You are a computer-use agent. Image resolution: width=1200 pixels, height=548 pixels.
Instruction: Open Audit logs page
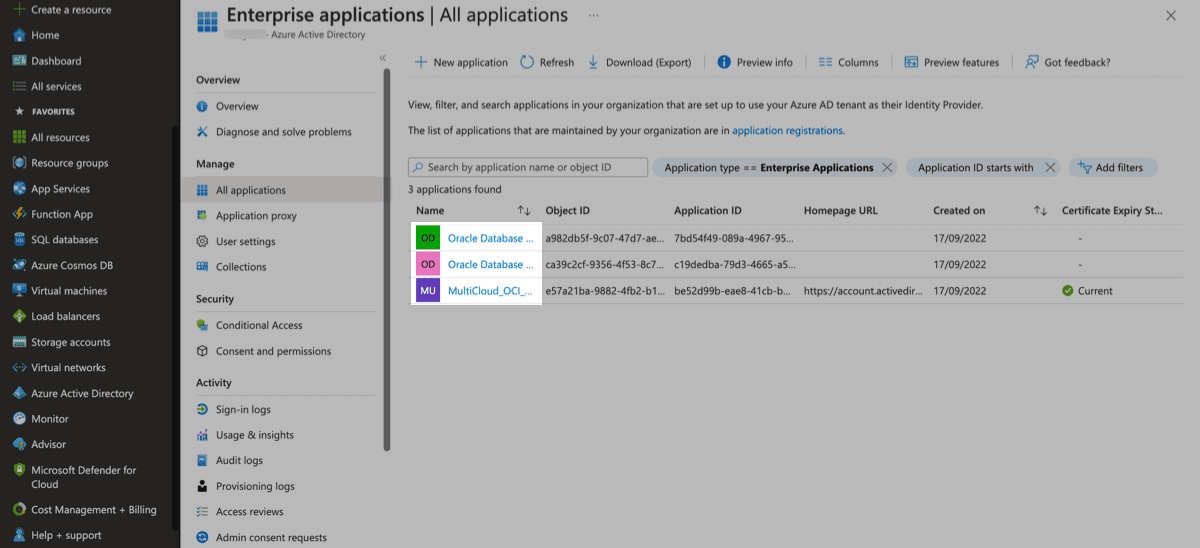point(239,461)
